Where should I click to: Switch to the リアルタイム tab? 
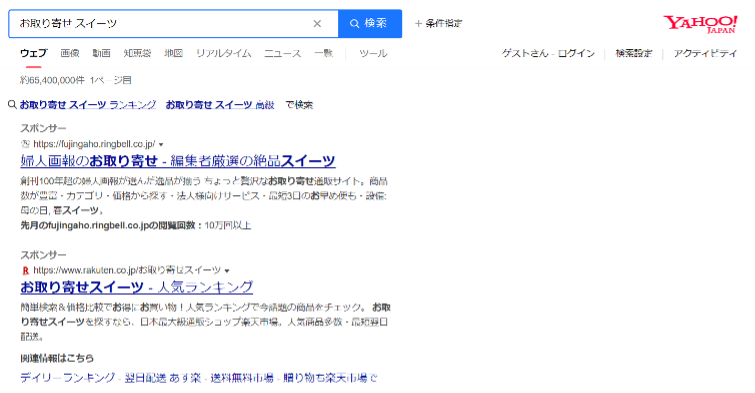click(223, 53)
